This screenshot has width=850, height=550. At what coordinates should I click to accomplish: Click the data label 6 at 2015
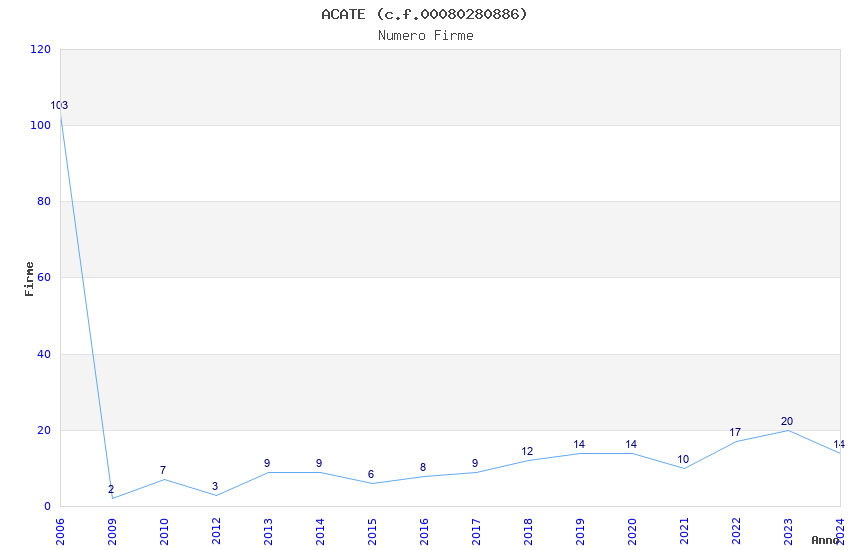coord(371,475)
